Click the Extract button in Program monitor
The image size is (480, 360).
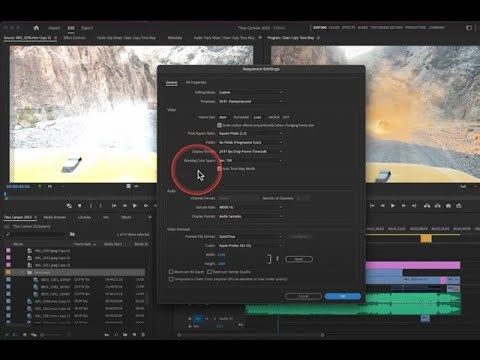[437, 206]
